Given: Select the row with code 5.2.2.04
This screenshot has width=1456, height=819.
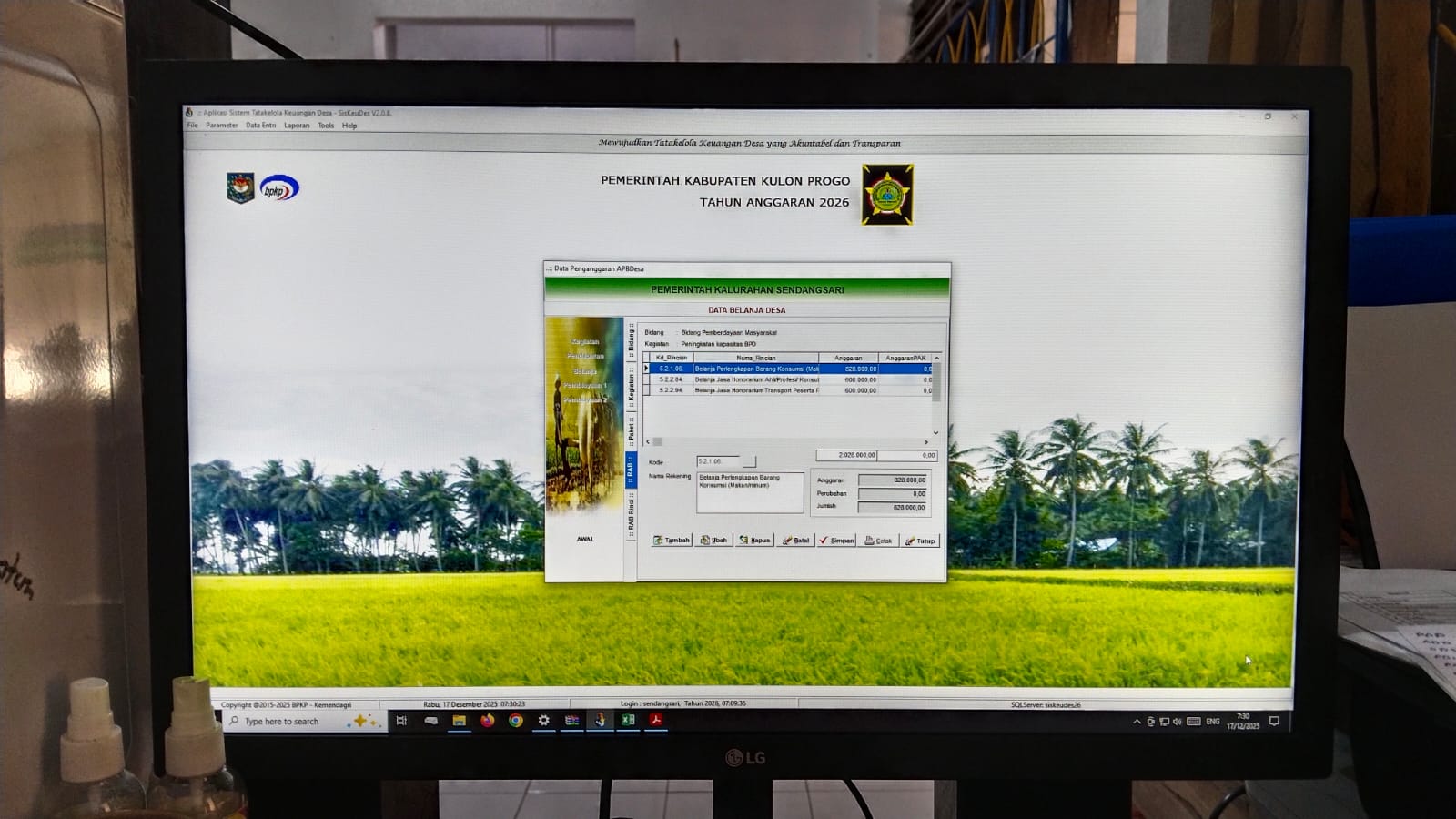Looking at the screenshot, I should point(755,379).
